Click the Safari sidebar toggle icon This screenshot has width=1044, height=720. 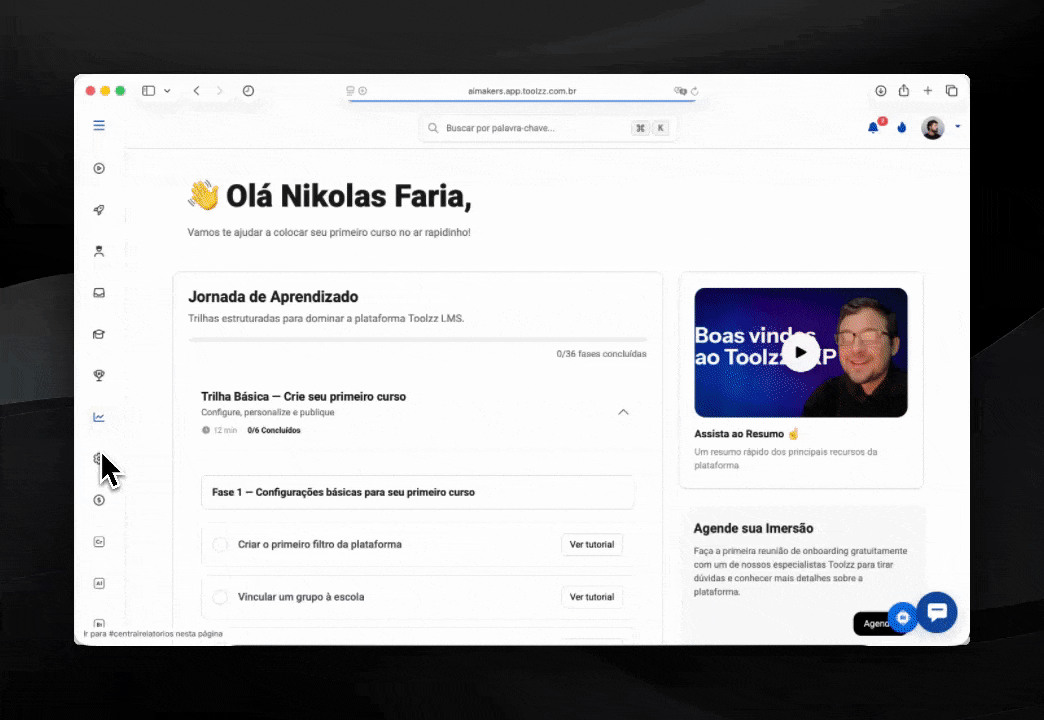(148, 91)
